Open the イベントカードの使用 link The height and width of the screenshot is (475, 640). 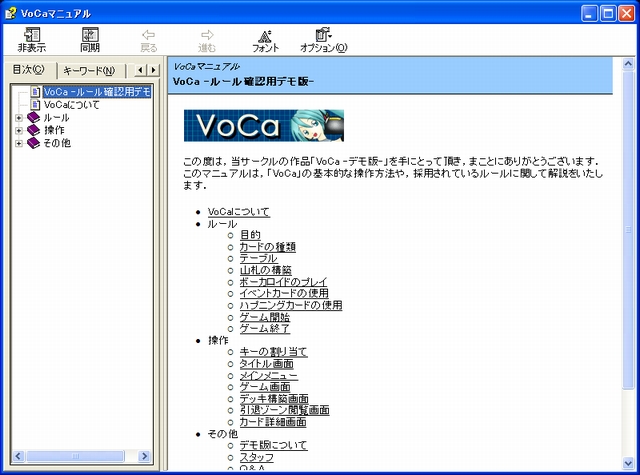coord(284,293)
